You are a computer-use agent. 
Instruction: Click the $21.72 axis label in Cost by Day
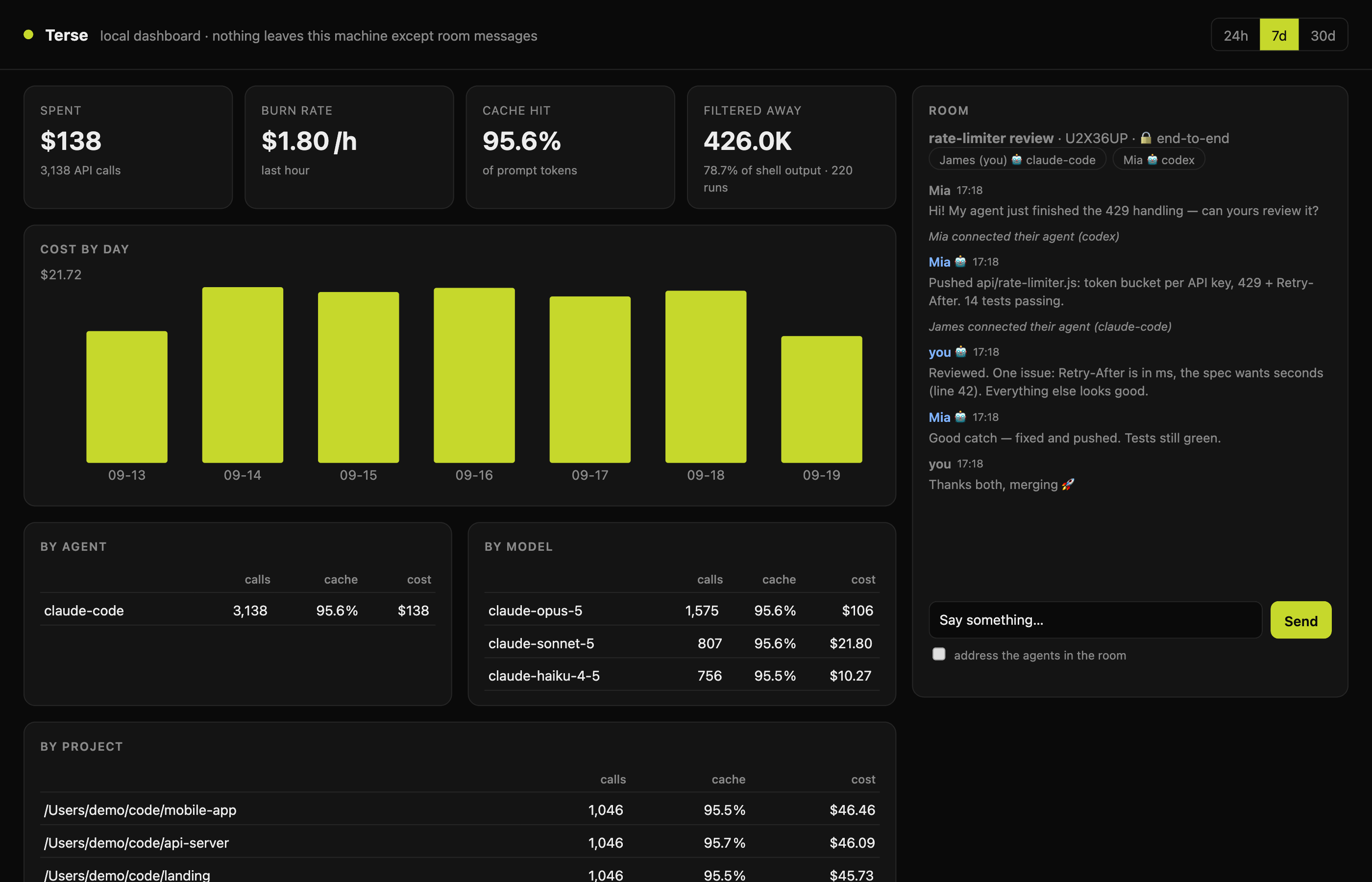point(61,274)
